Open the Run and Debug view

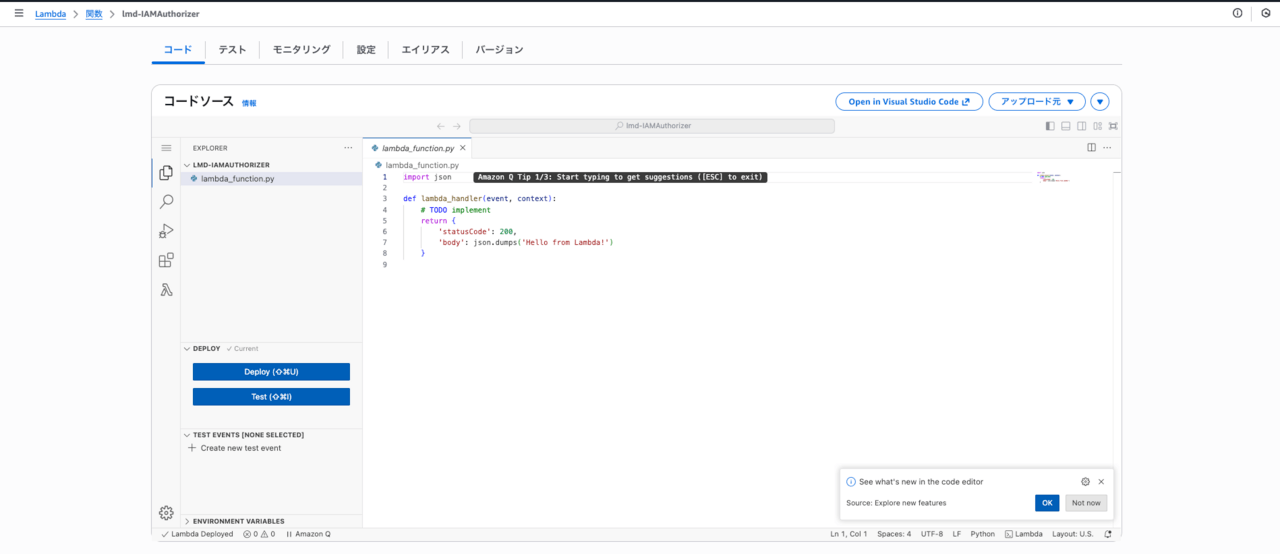(166, 231)
